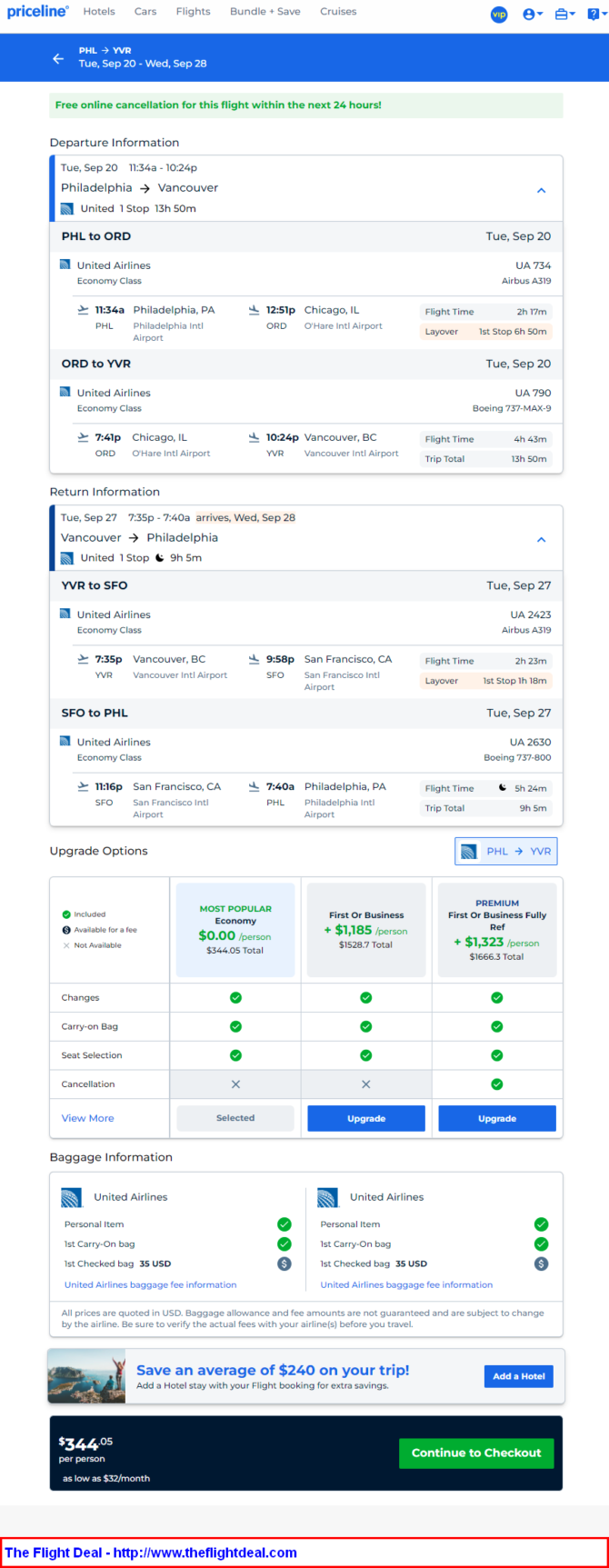Click landing icon beside 7:40a arrival

pos(255,786)
